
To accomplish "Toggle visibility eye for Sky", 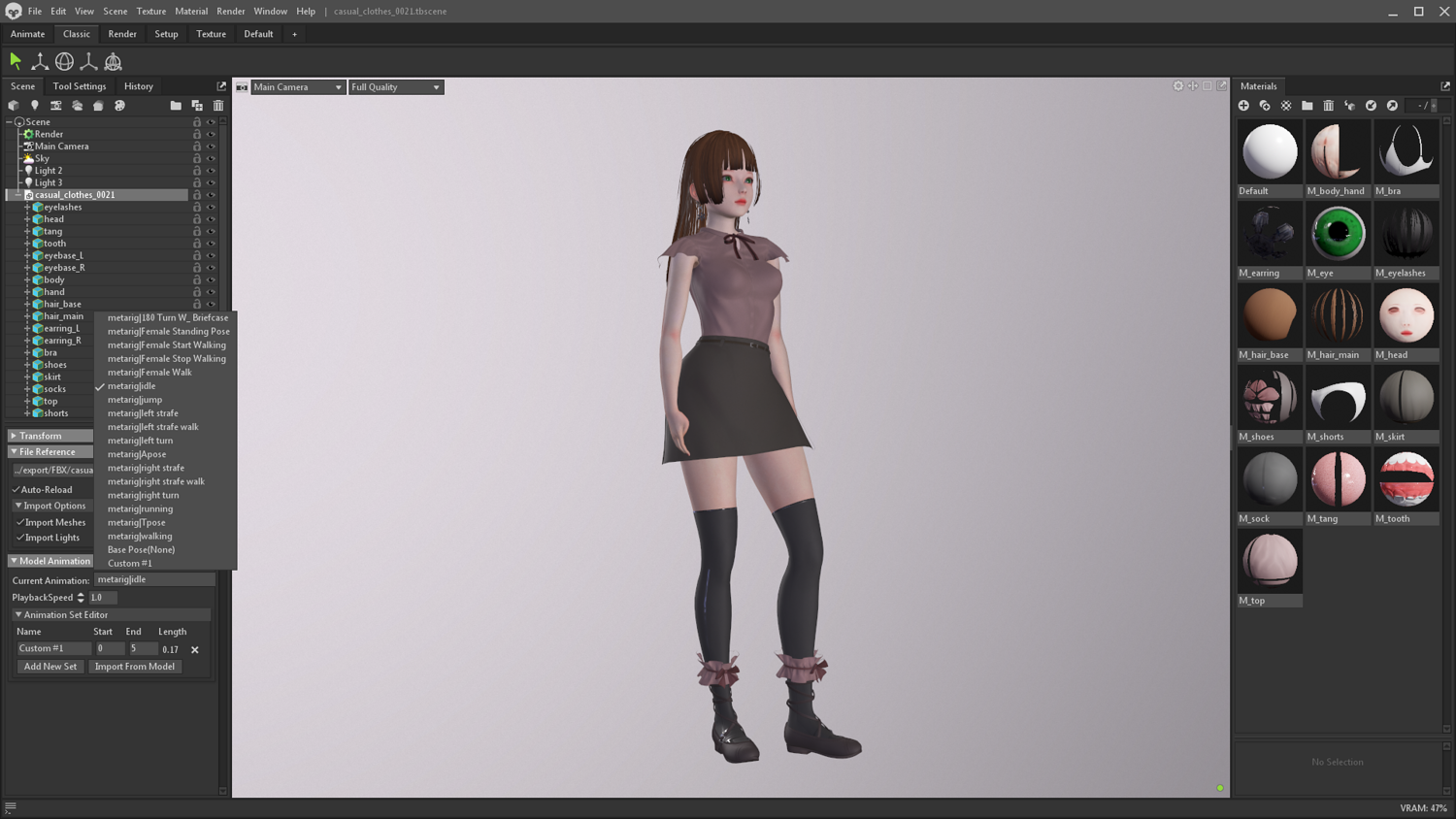I will click(211, 158).
